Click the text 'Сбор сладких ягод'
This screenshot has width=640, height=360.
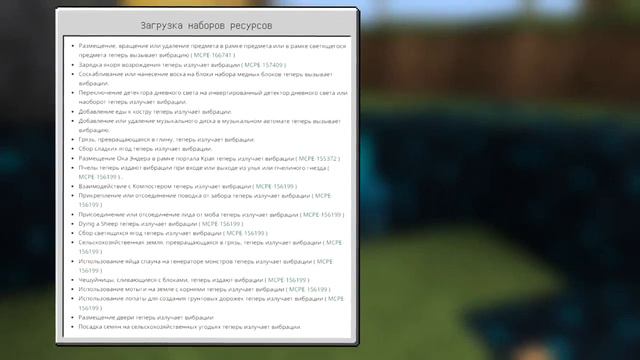tap(105, 149)
